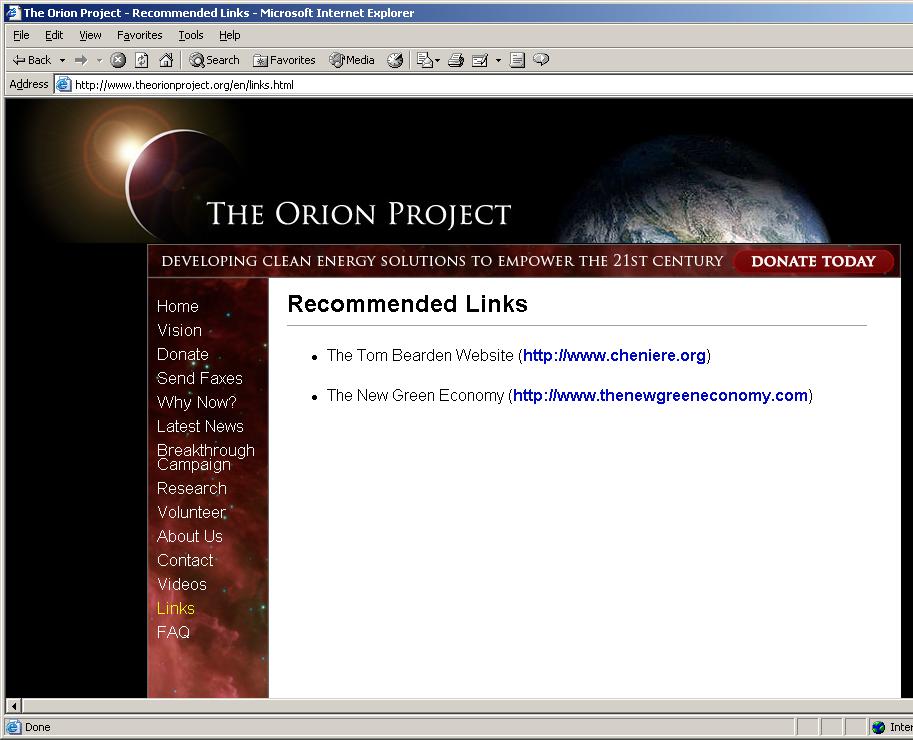This screenshot has width=913, height=740.
Task: Open the Back history dropdown arrow
Action: click(62, 60)
